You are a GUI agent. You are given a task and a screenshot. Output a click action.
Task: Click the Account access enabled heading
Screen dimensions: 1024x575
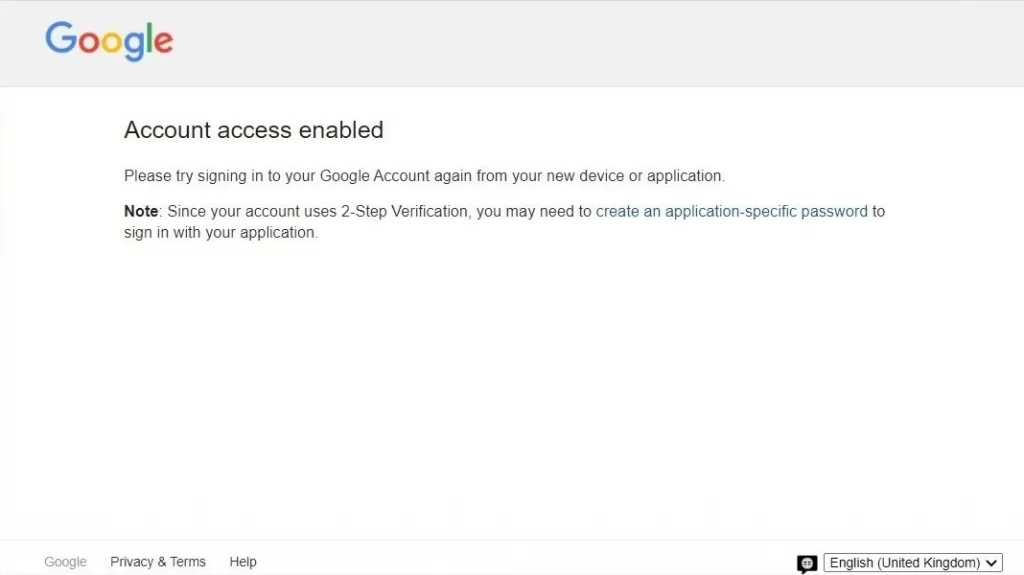253,129
